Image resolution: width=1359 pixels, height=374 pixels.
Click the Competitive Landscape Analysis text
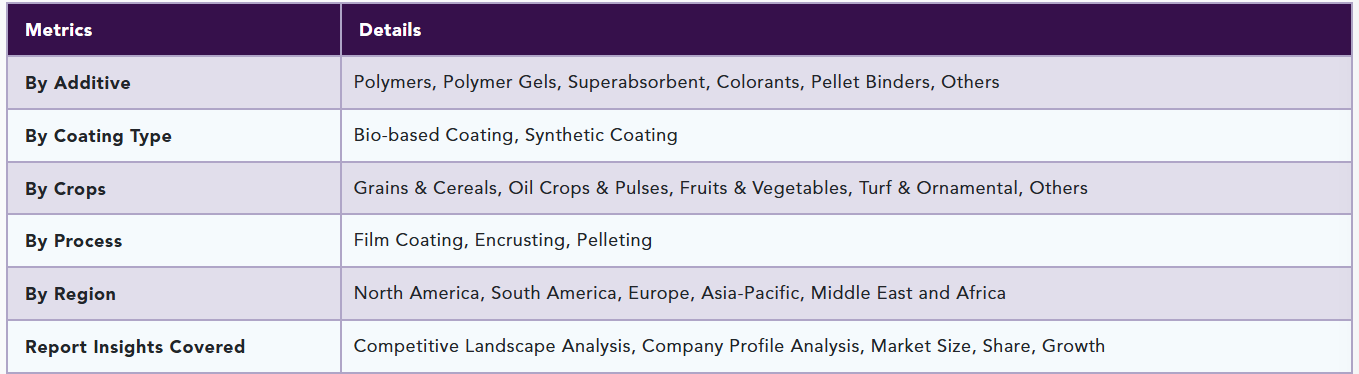coord(493,346)
